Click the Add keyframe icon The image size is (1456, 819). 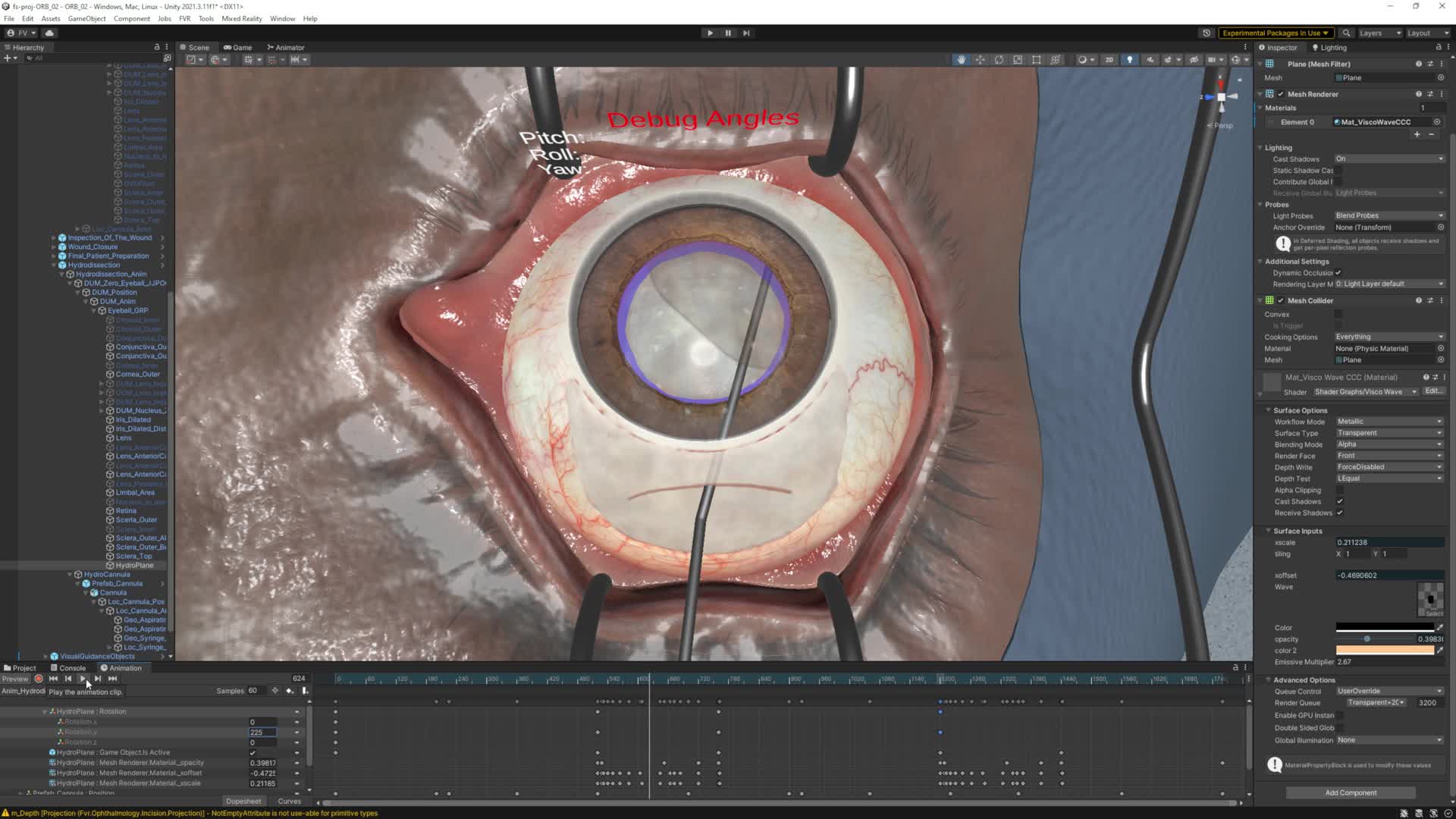point(289,691)
